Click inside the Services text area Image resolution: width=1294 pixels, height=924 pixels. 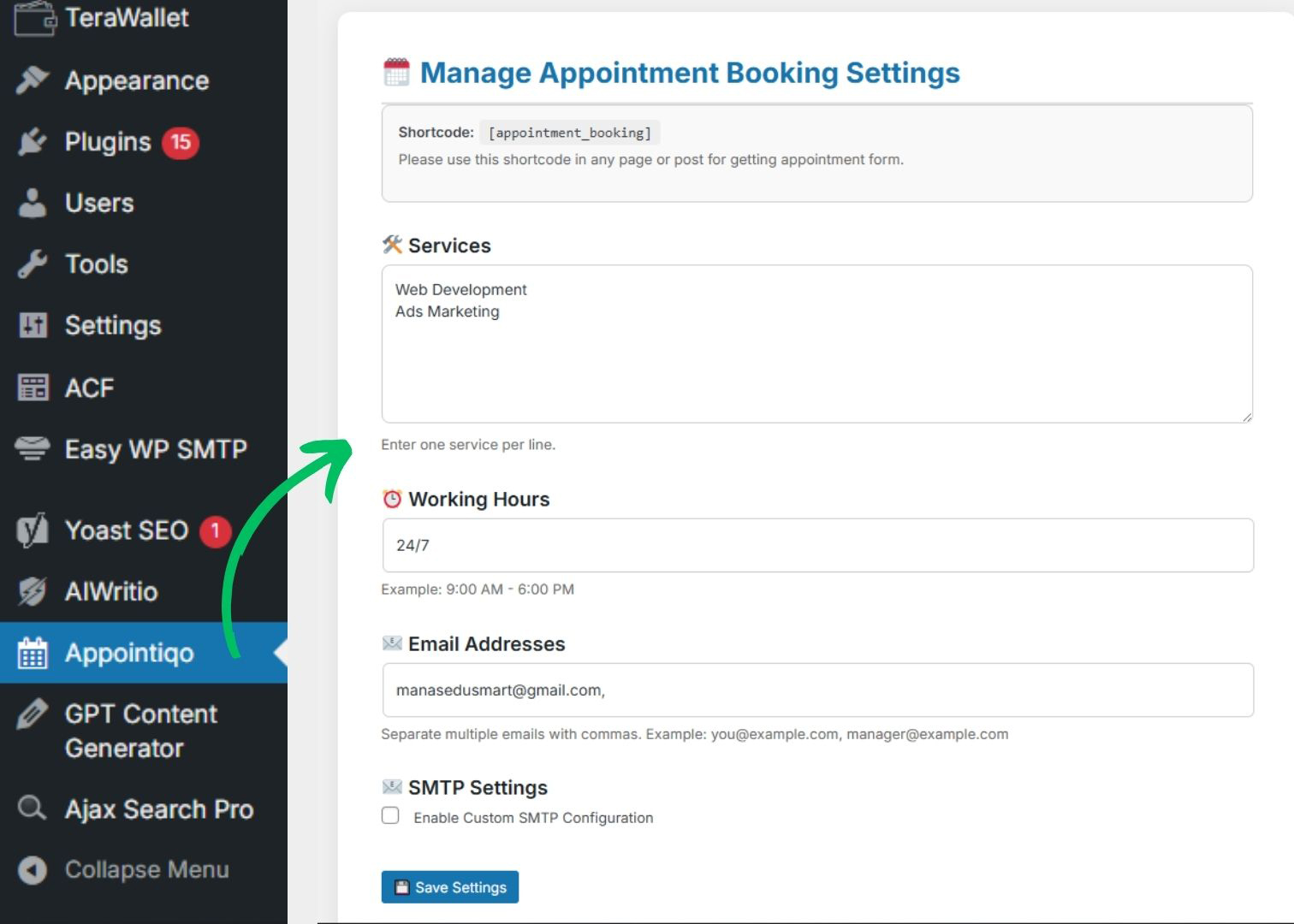816,359
